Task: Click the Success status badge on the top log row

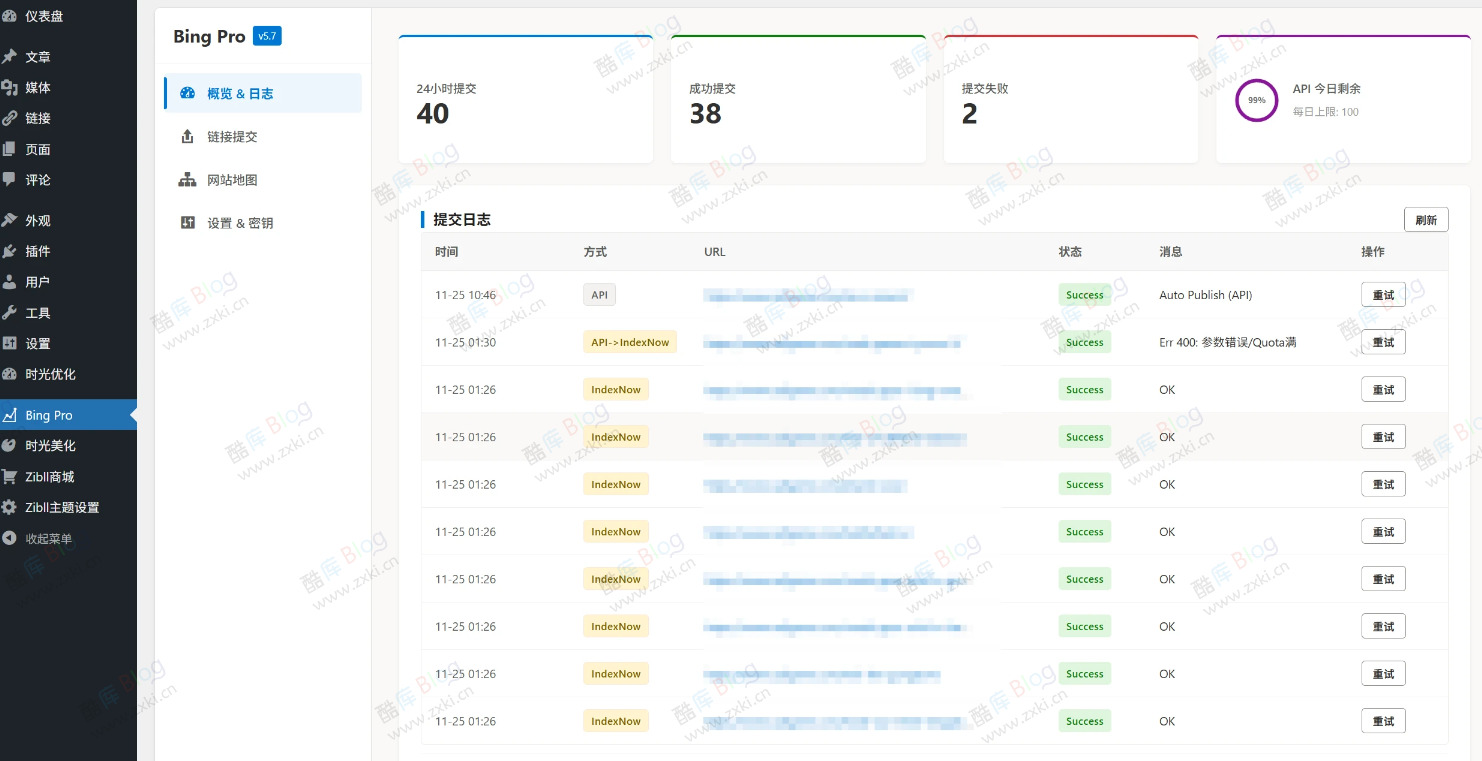Action: 1084,294
